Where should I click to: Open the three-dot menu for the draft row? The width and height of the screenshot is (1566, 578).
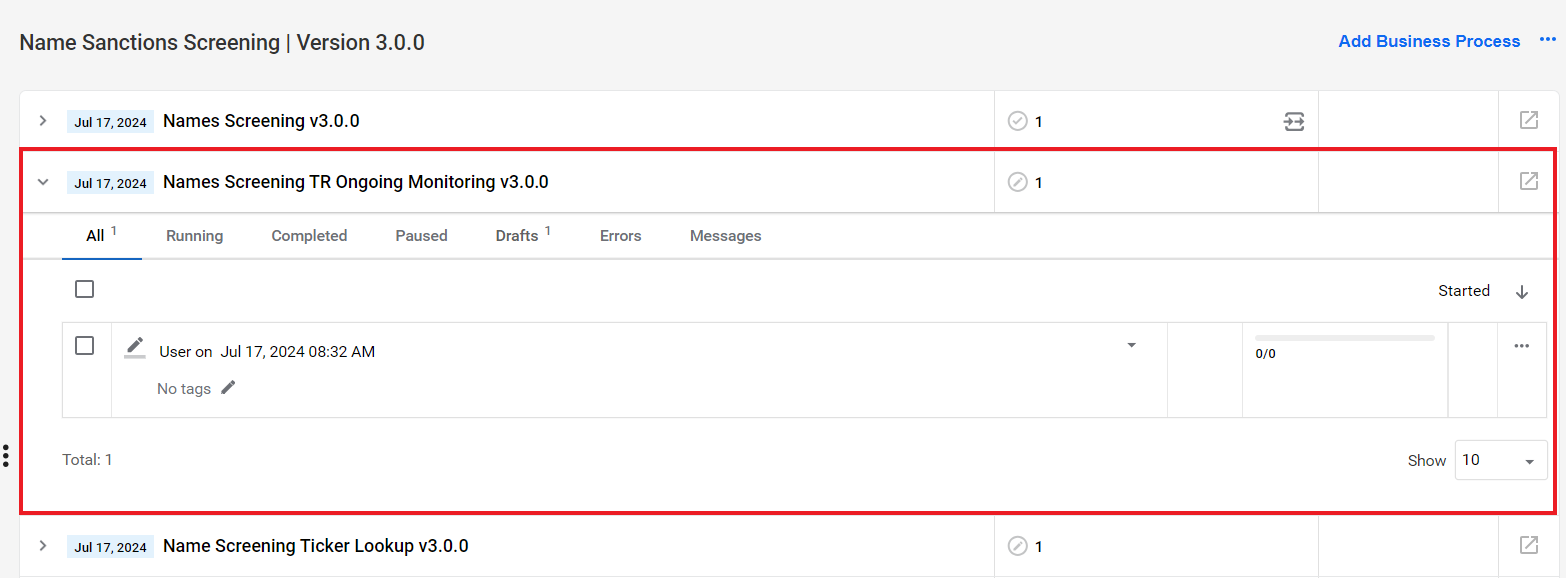click(x=1521, y=346)
